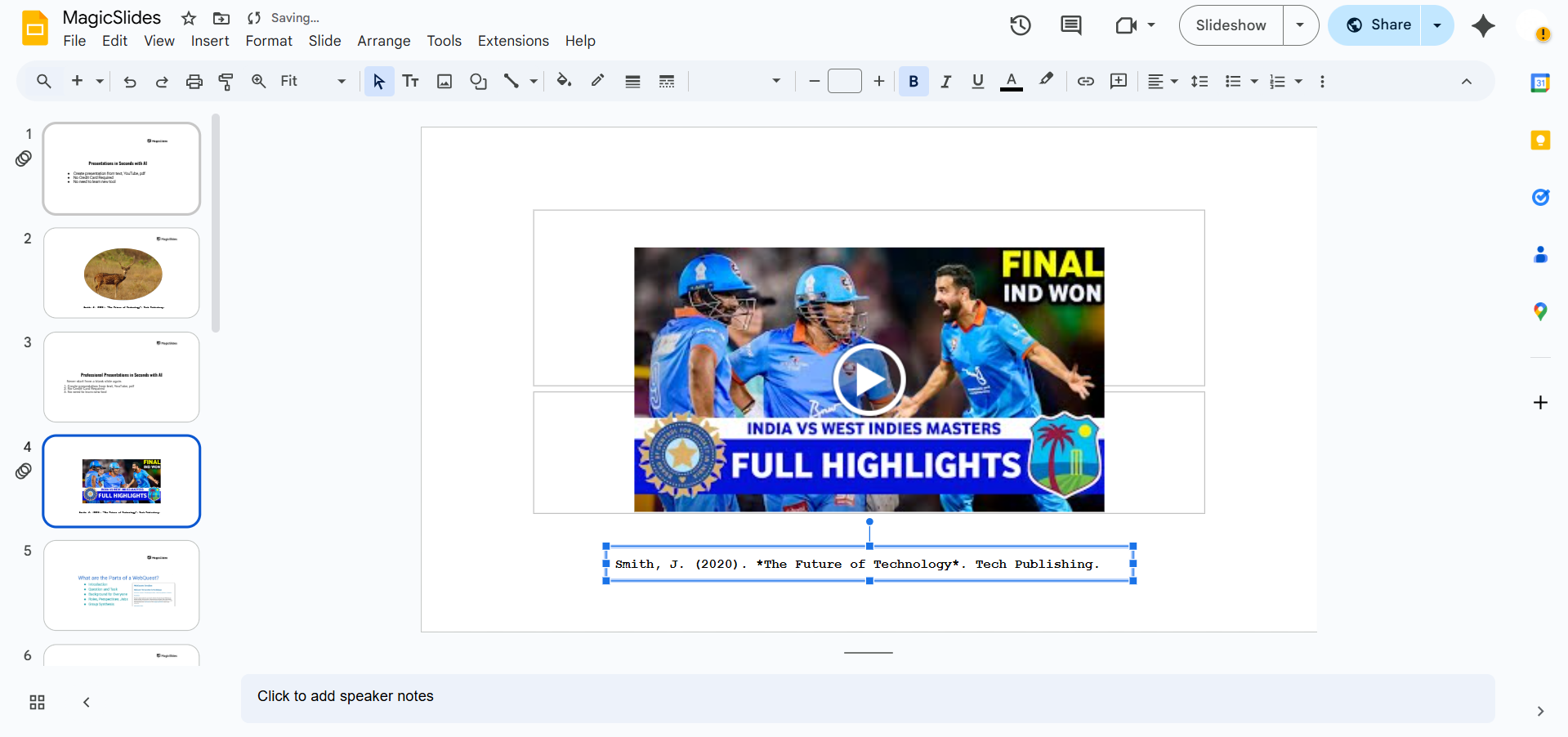Open the comments panel icon

point(1070,25)
